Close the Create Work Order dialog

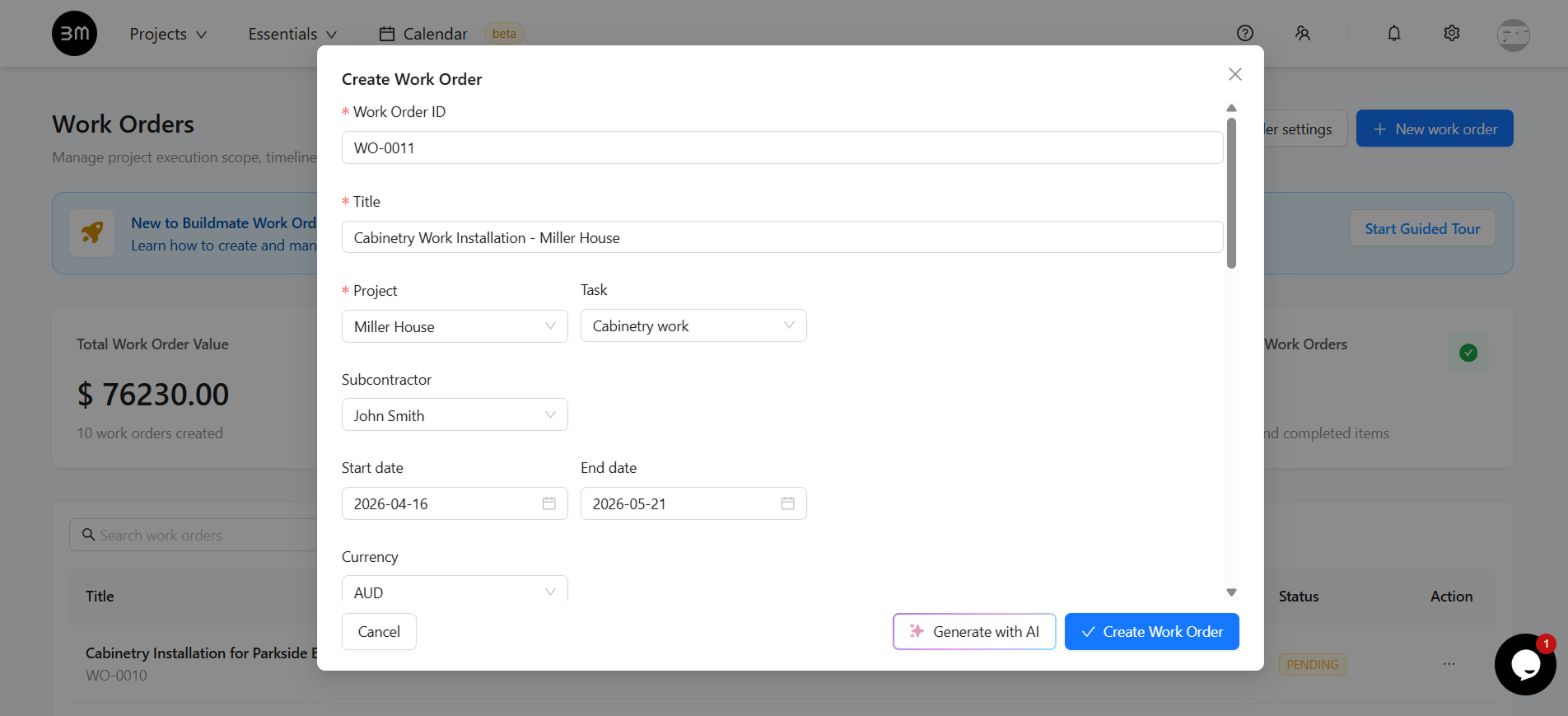pyautogui.click(x=1235, y=74)
